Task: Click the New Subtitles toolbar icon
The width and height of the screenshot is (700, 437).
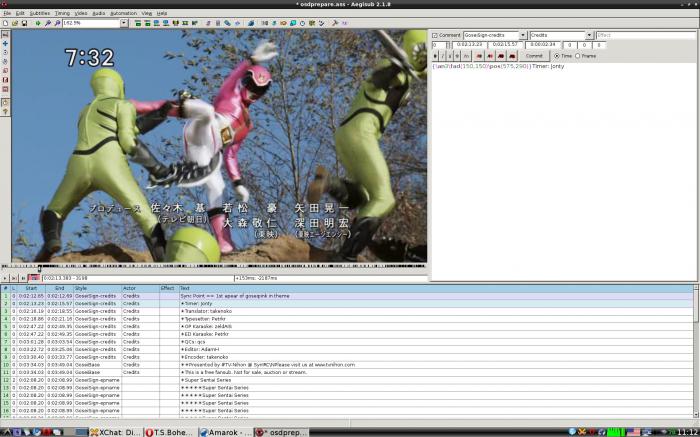Action: pyautogui.click(x=5, y=23)
